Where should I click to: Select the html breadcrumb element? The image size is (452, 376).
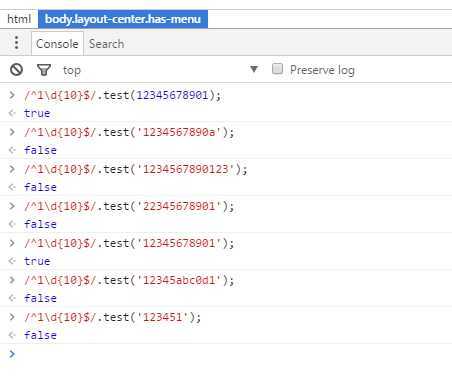pos(19,19)
